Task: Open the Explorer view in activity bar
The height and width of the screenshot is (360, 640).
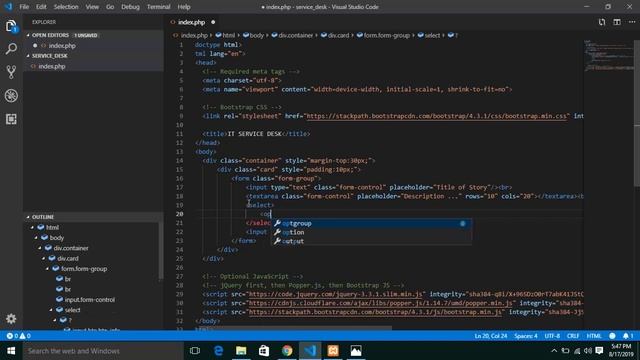Action: (x=11, y=26)
